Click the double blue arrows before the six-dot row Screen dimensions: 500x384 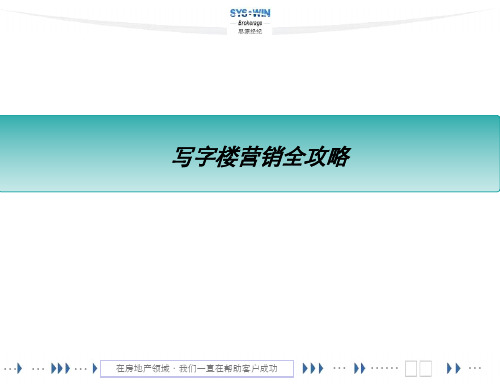tap(360, 368)
